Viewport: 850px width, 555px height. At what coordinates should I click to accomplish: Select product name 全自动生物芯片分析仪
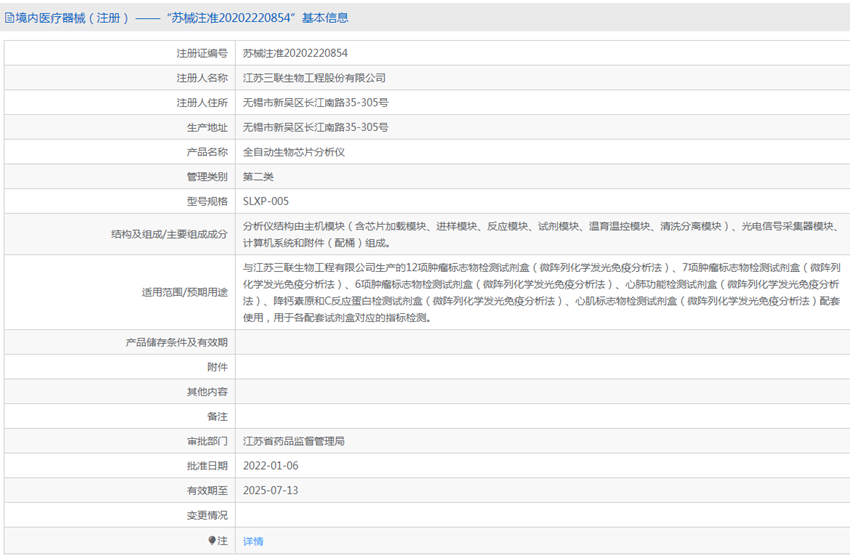294,152
